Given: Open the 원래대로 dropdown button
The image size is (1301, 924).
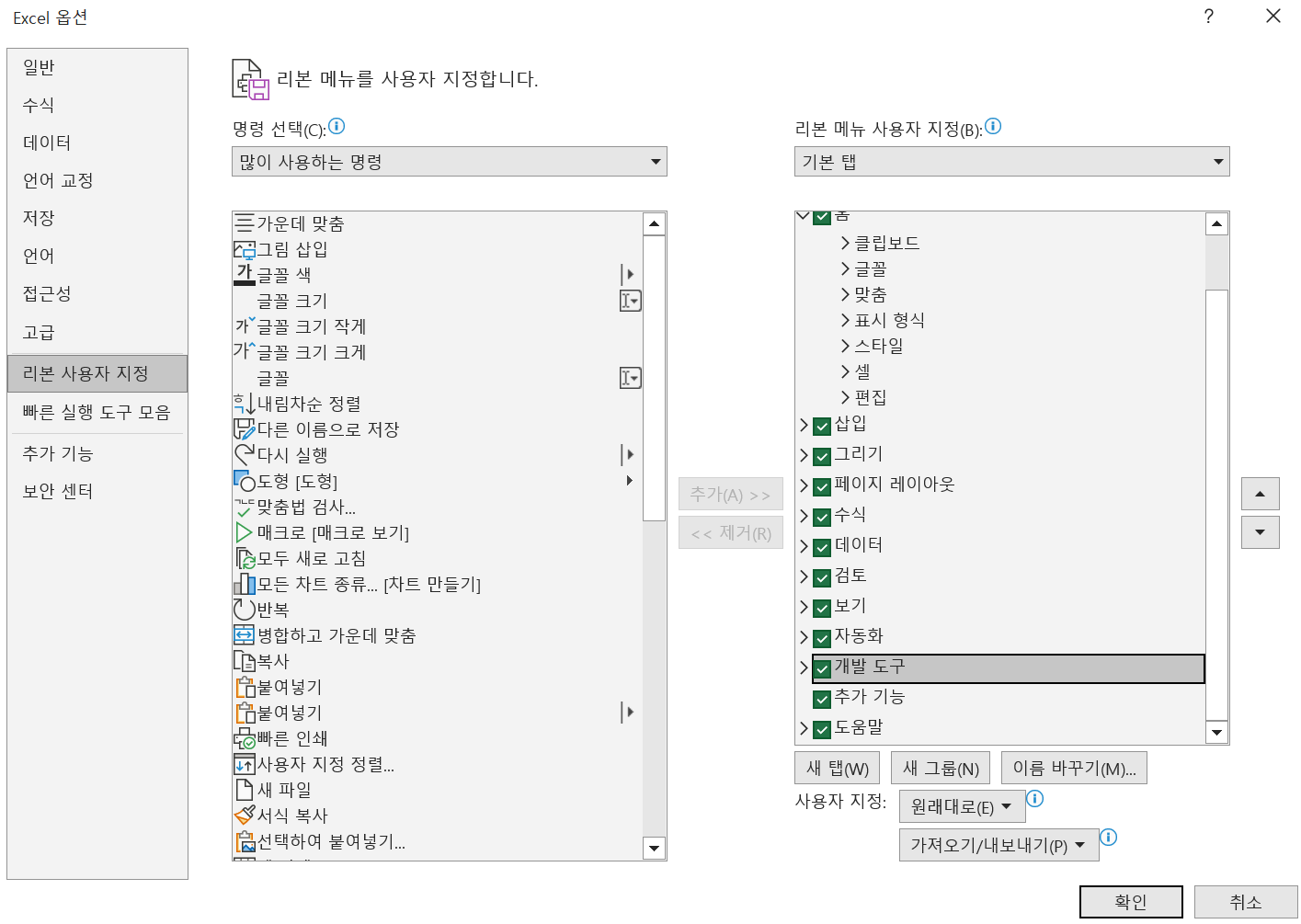Looking at the screenshot, I should tap(963, 806).
